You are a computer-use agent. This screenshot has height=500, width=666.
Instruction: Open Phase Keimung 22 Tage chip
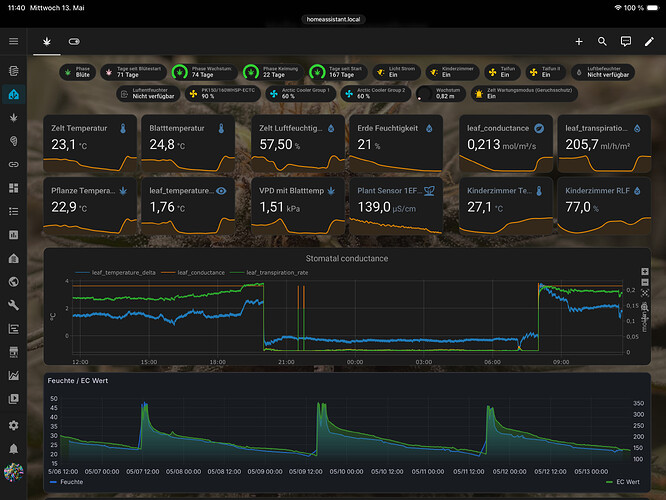[273, 72]
